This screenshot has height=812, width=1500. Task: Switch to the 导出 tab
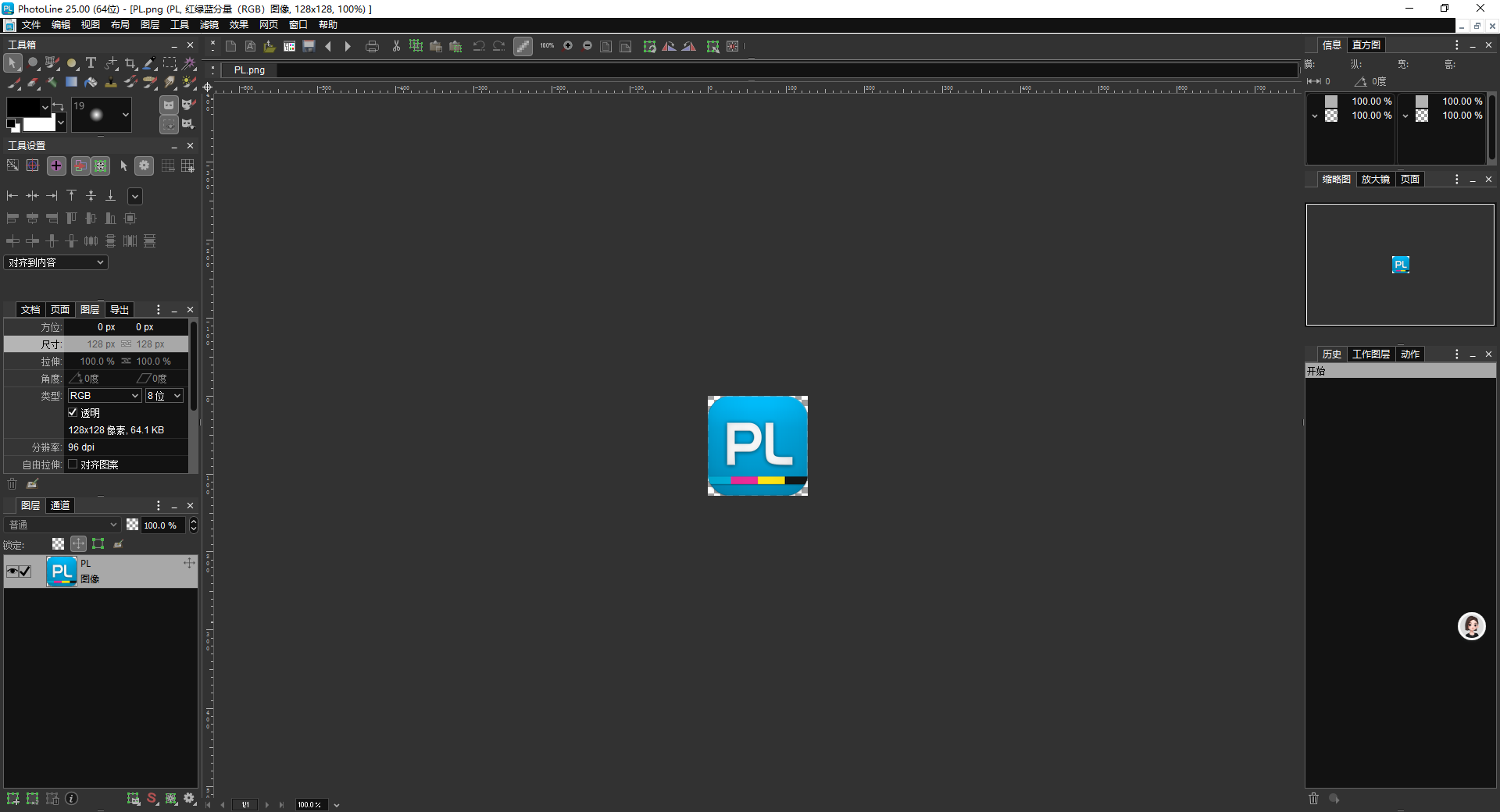point(120,310)
